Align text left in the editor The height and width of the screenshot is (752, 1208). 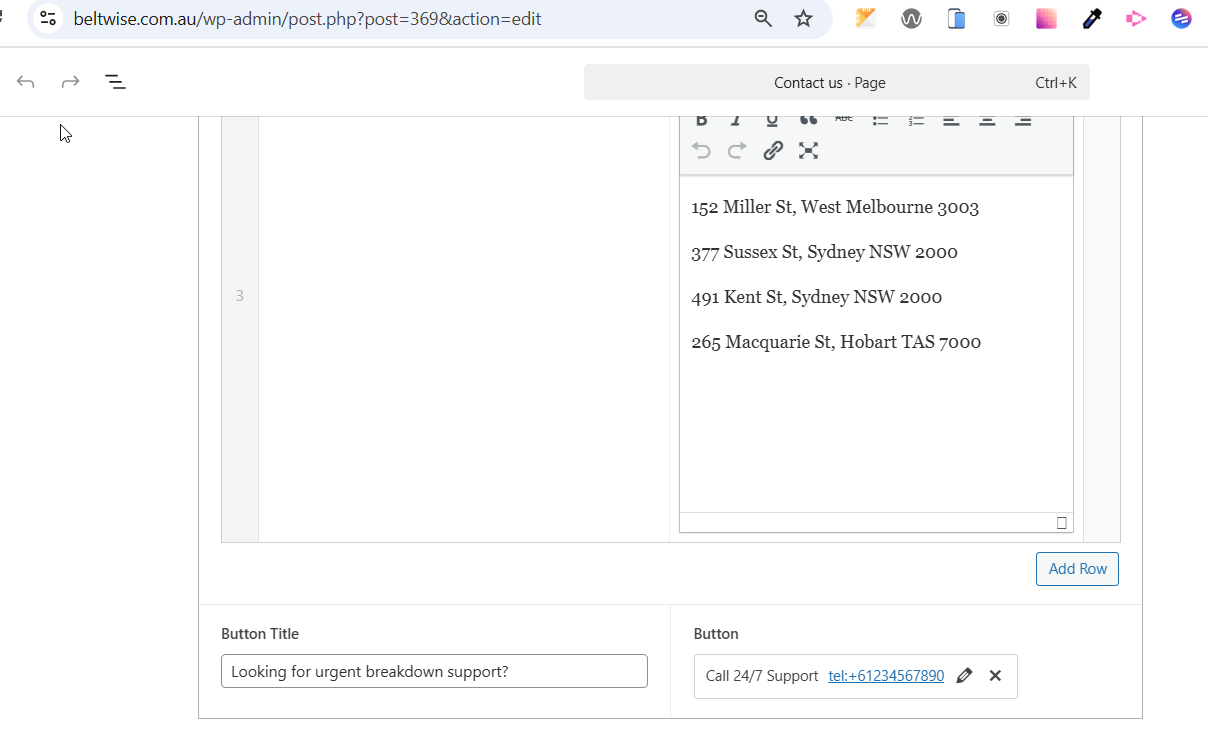[951, 120]
